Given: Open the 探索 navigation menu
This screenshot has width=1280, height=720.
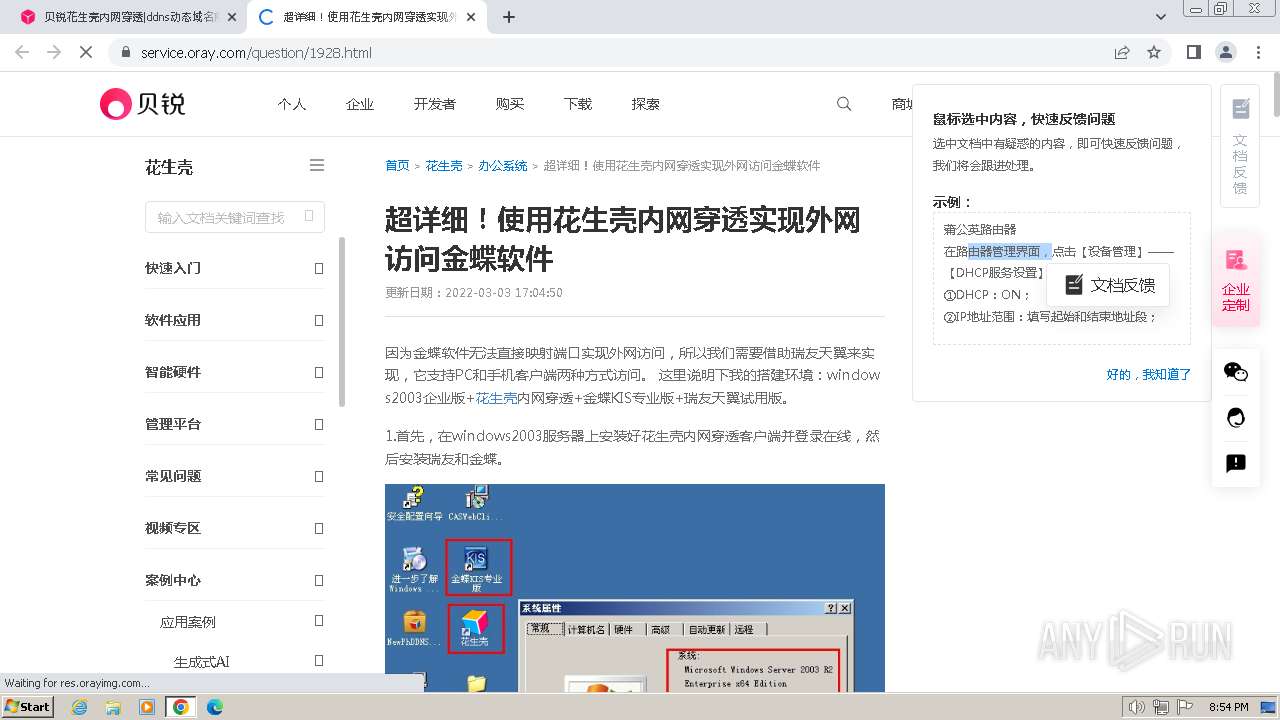Looking at the screenshot, I should [646, 104].
